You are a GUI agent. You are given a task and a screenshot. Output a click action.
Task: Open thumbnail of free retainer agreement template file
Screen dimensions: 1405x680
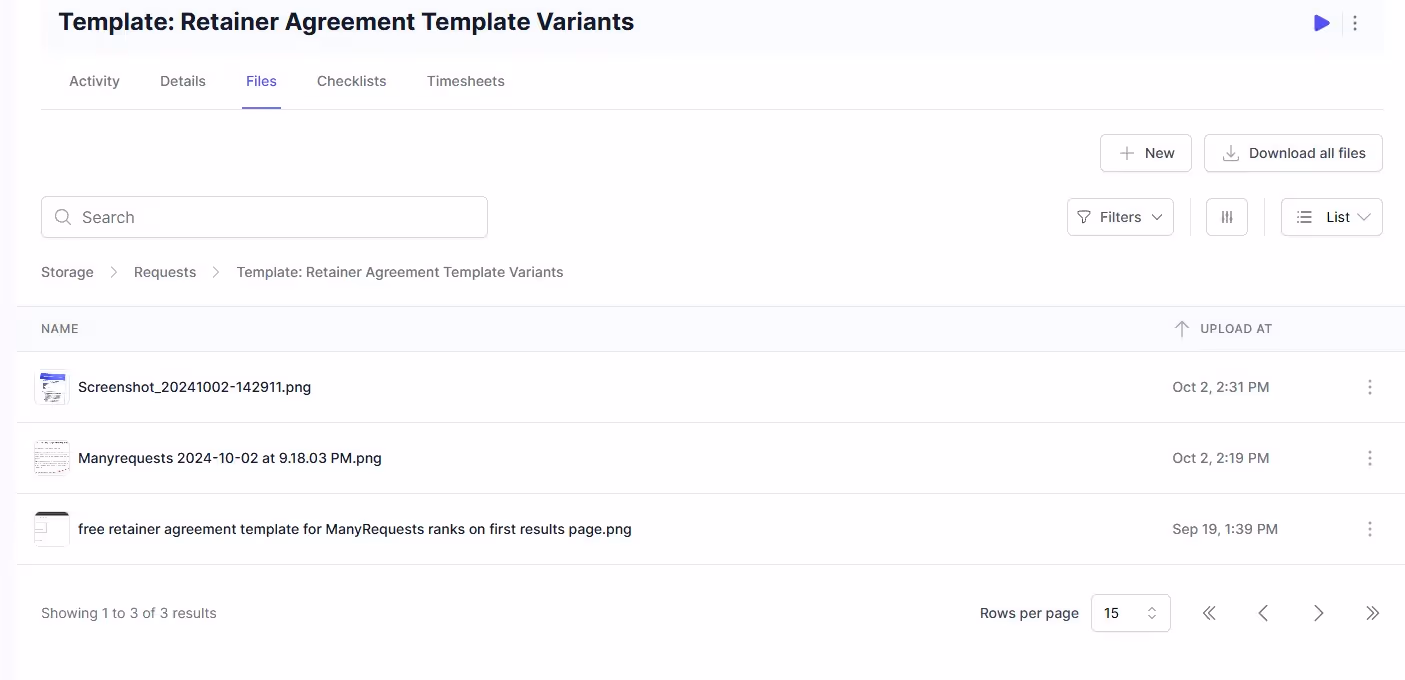click(51, 529)
